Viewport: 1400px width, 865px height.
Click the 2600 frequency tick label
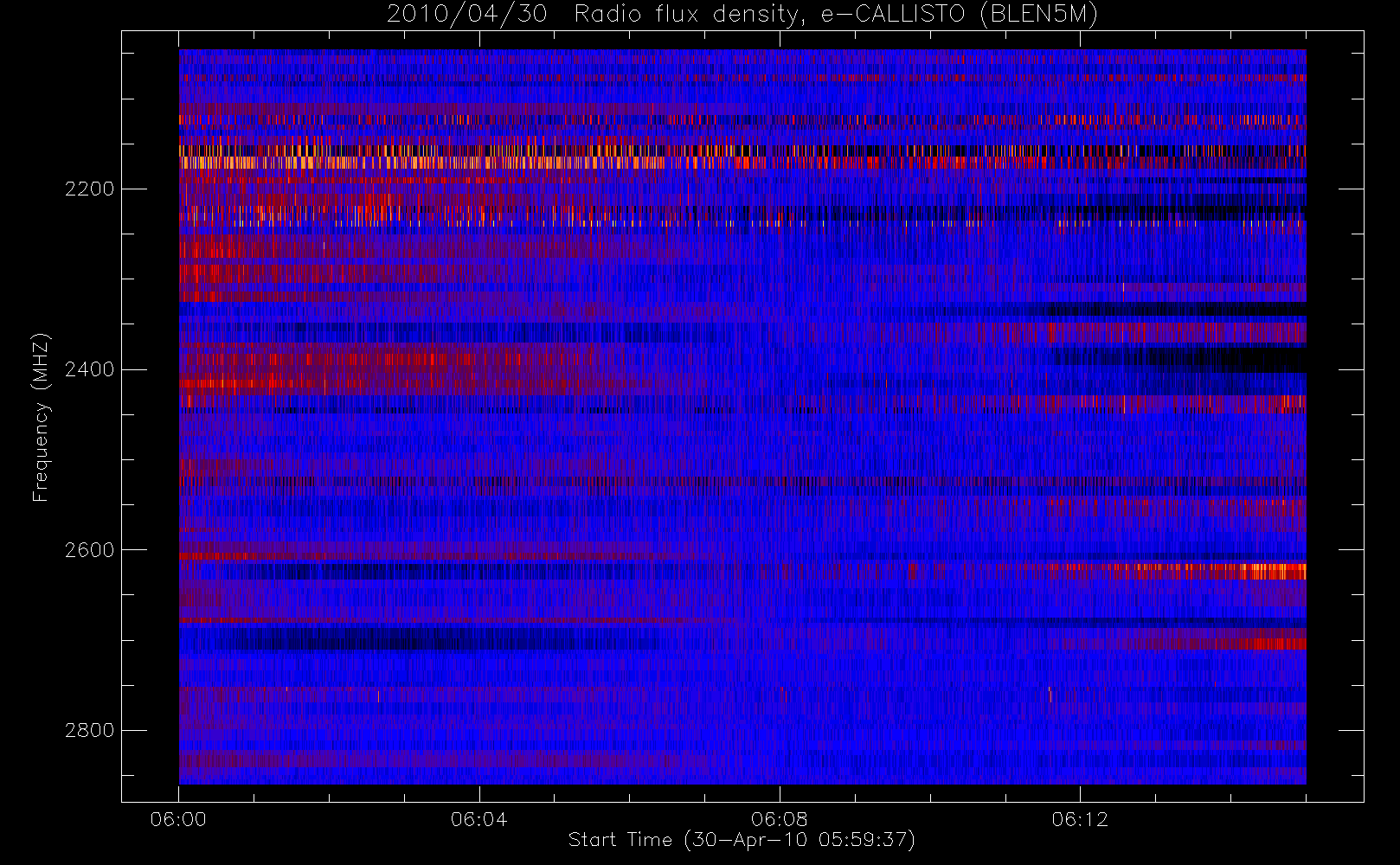[89, 551]
